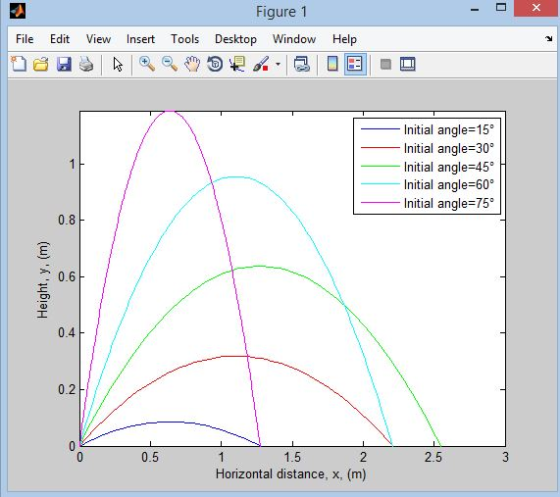
Task: Save figure with the floppy disk icon
Action: click(64, 65)
